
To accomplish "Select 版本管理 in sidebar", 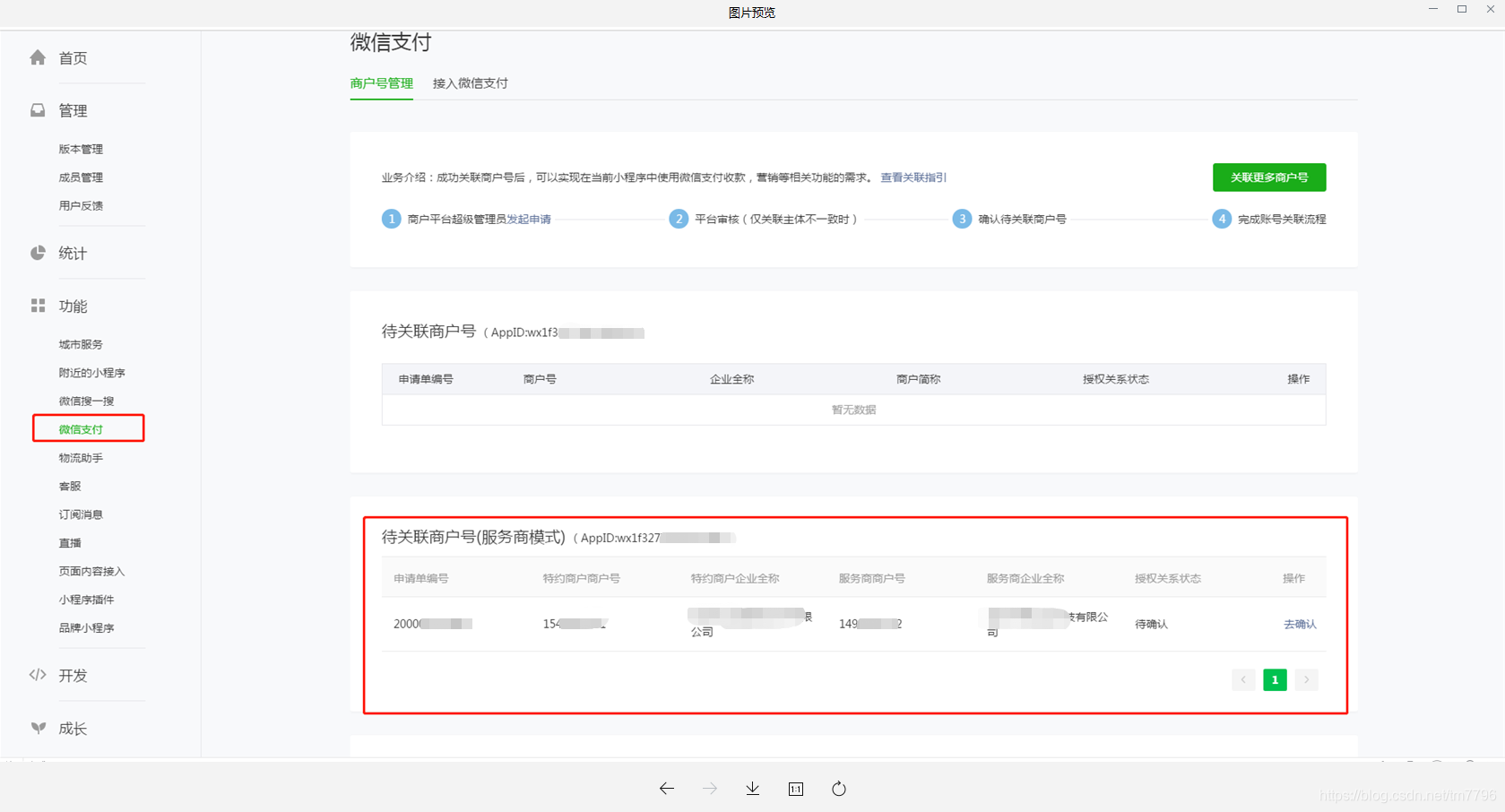I will 81,149.
